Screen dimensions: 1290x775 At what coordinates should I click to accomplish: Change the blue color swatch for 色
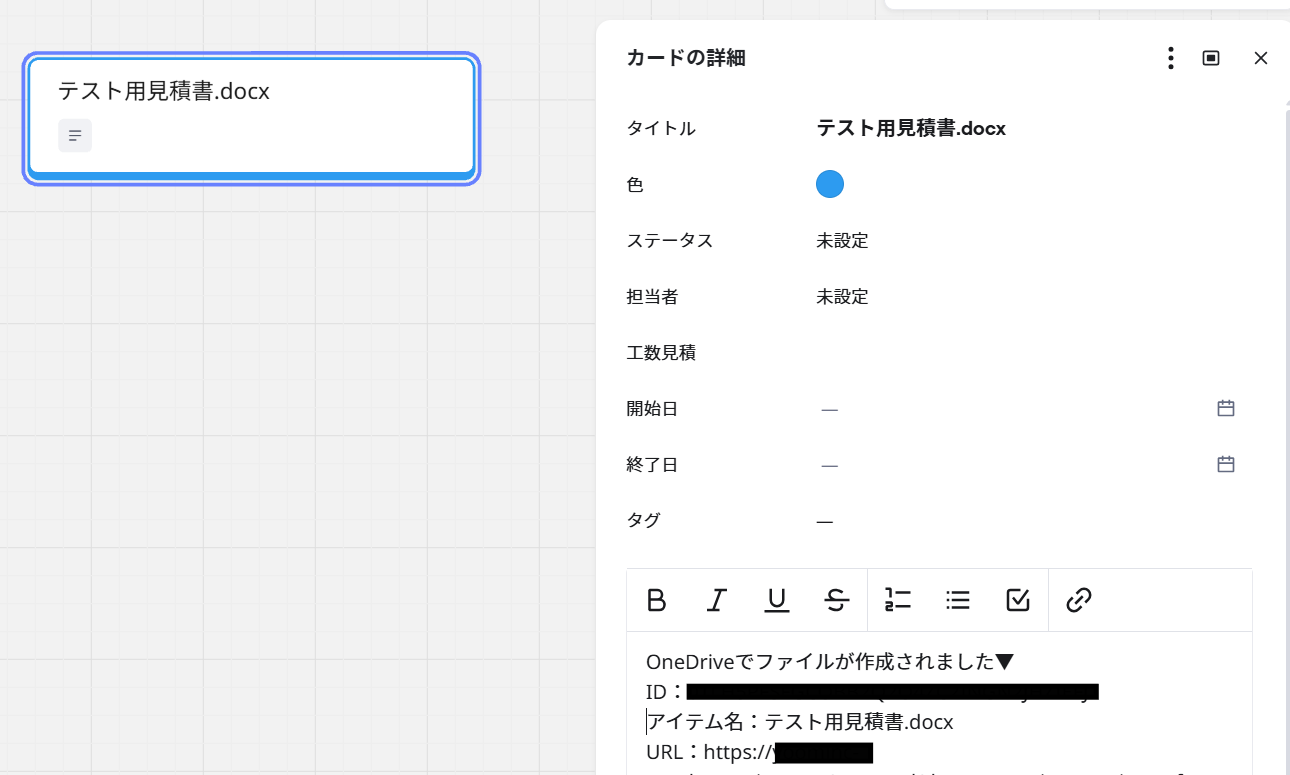(830, 184)
